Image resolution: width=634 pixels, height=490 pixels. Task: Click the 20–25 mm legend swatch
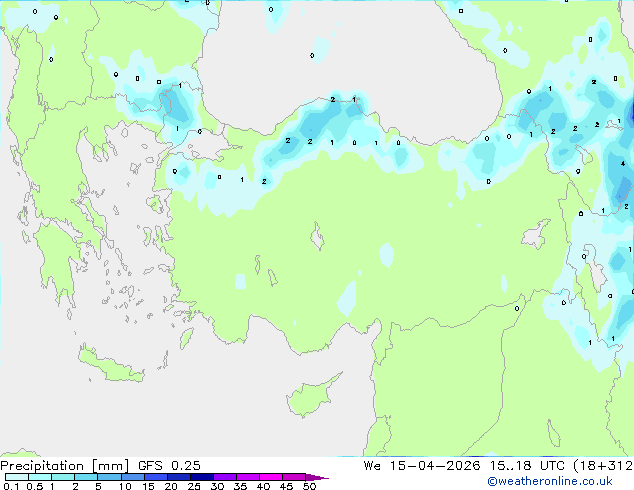coord(179,477)
